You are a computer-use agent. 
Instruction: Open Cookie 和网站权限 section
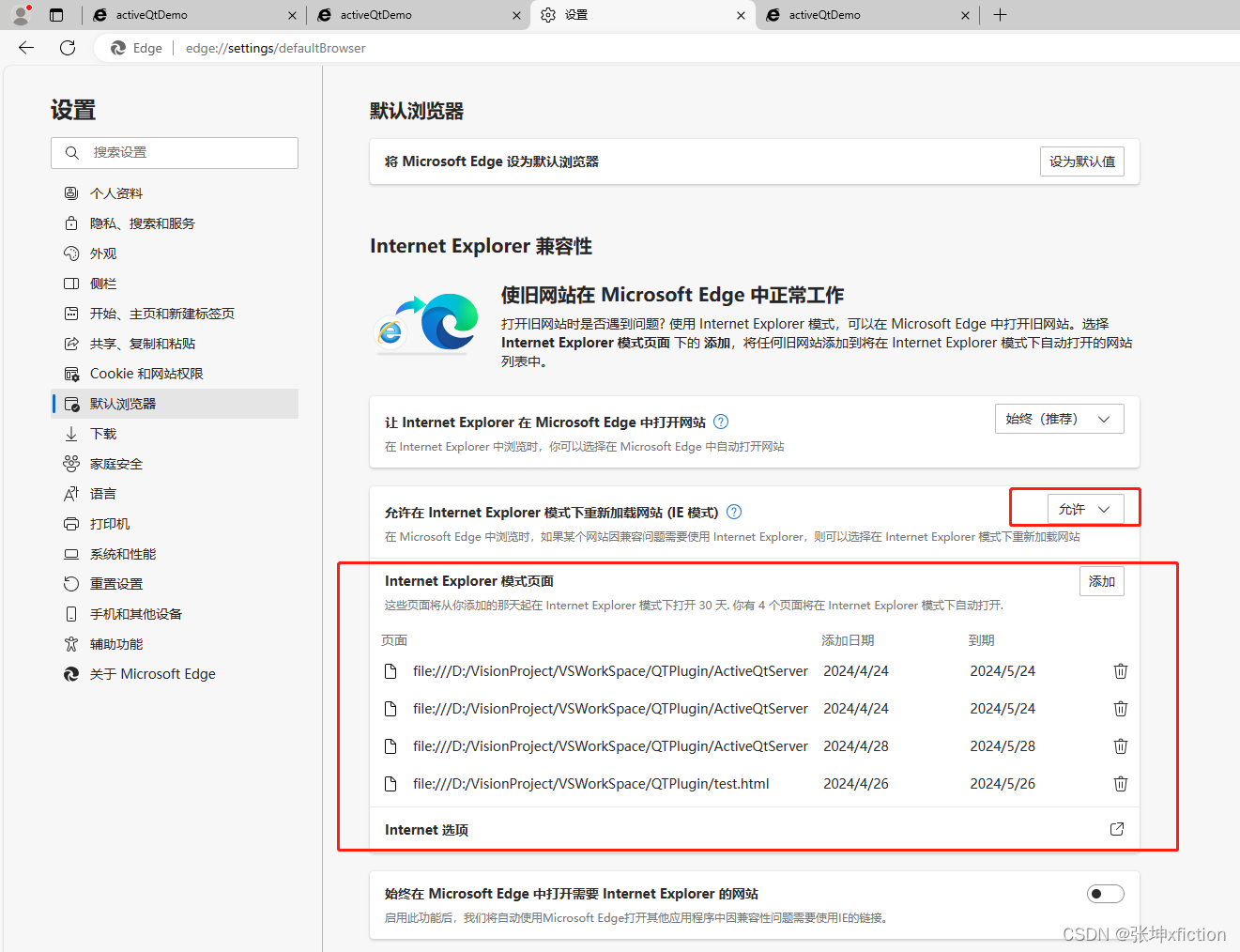click(175, 374)
